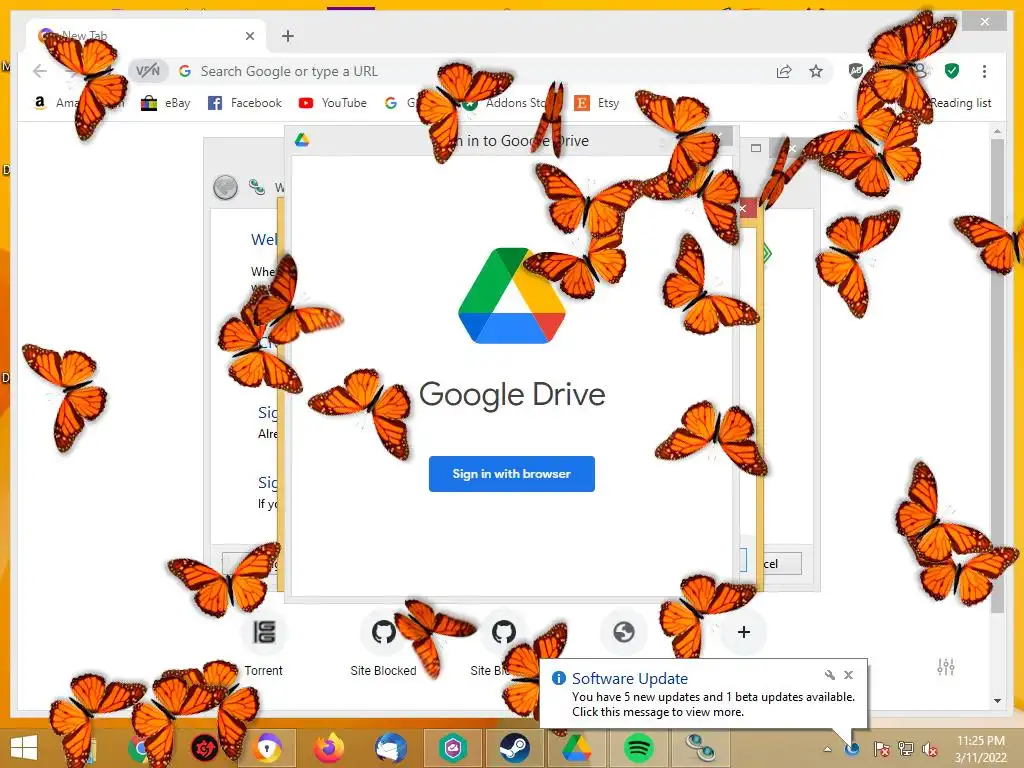Open Spotify from the taskbar
Viewport: 1024px width, 768px height.
point(638,748)
